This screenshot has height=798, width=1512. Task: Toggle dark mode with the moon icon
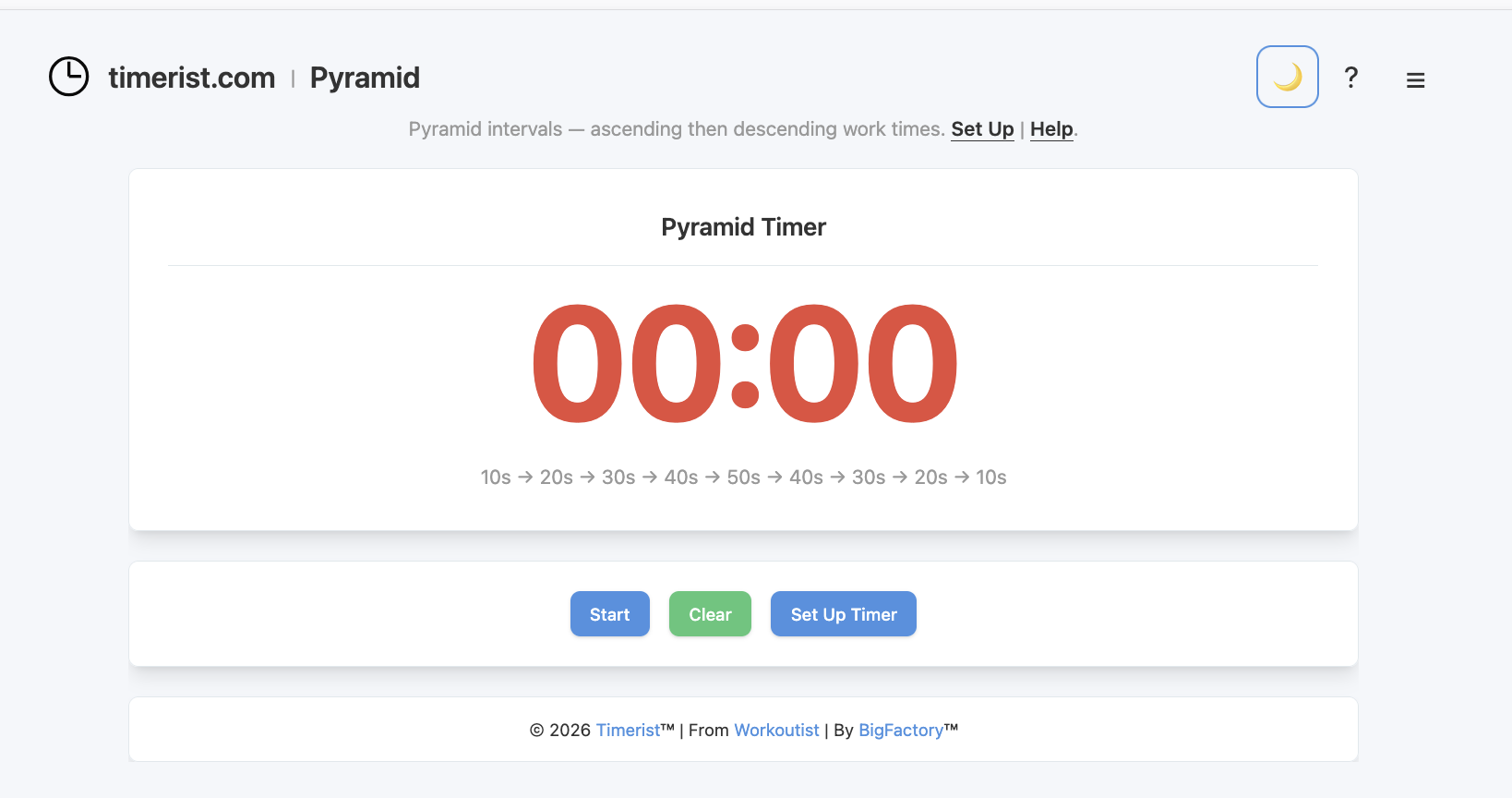(x=1287, y=77)
